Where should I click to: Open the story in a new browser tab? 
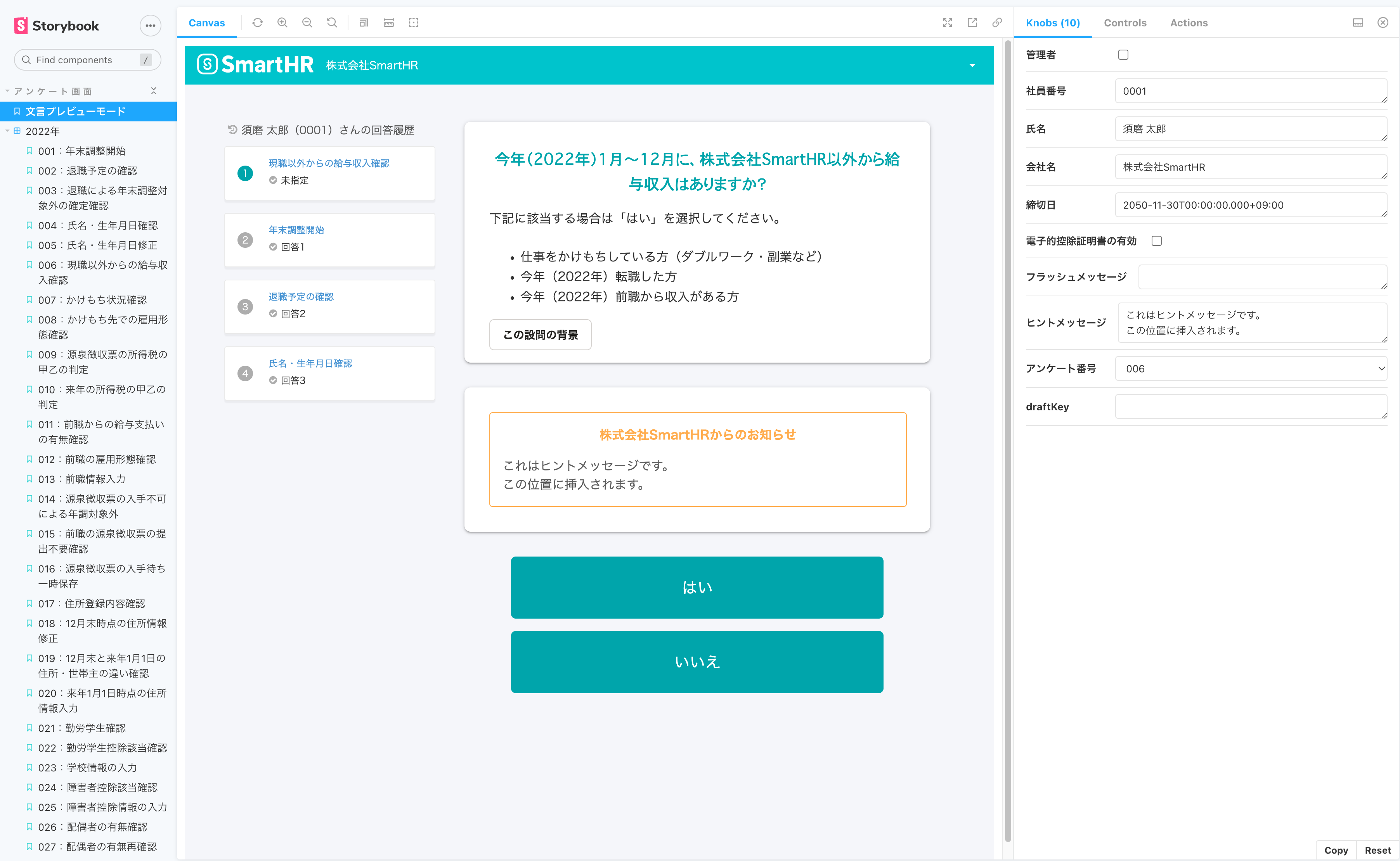pos(972,23)
